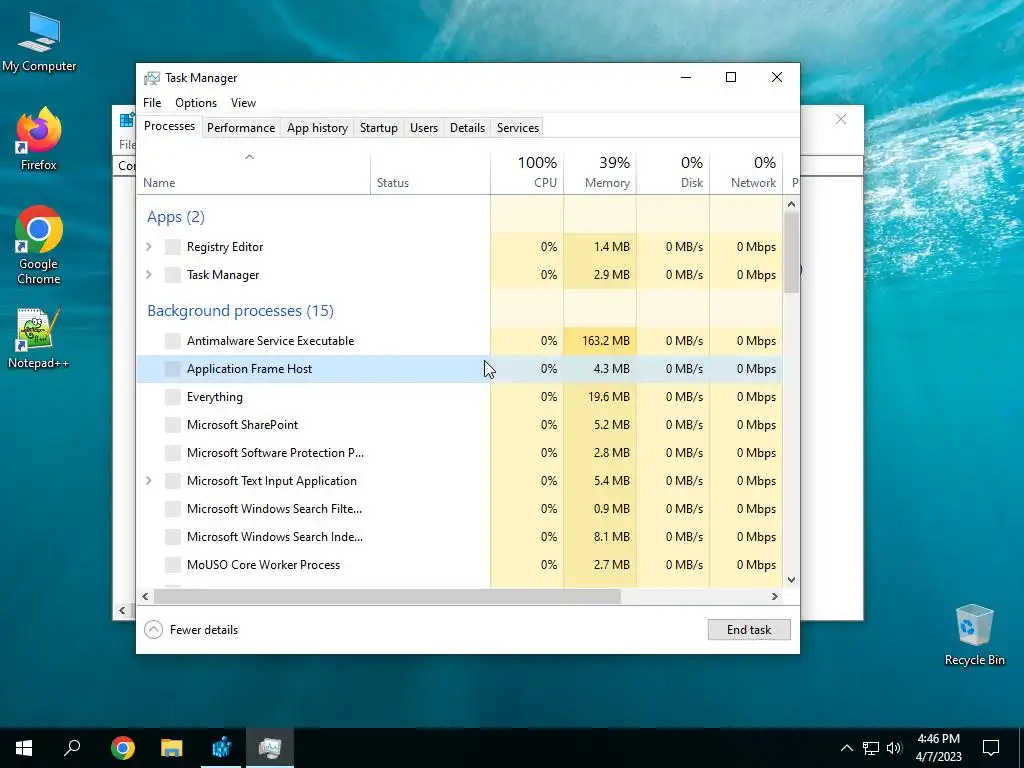This screenshot has width=1024, height=768.
Task: Click the vertical scrollbar up arrow
Action: (x=792, y=204)
